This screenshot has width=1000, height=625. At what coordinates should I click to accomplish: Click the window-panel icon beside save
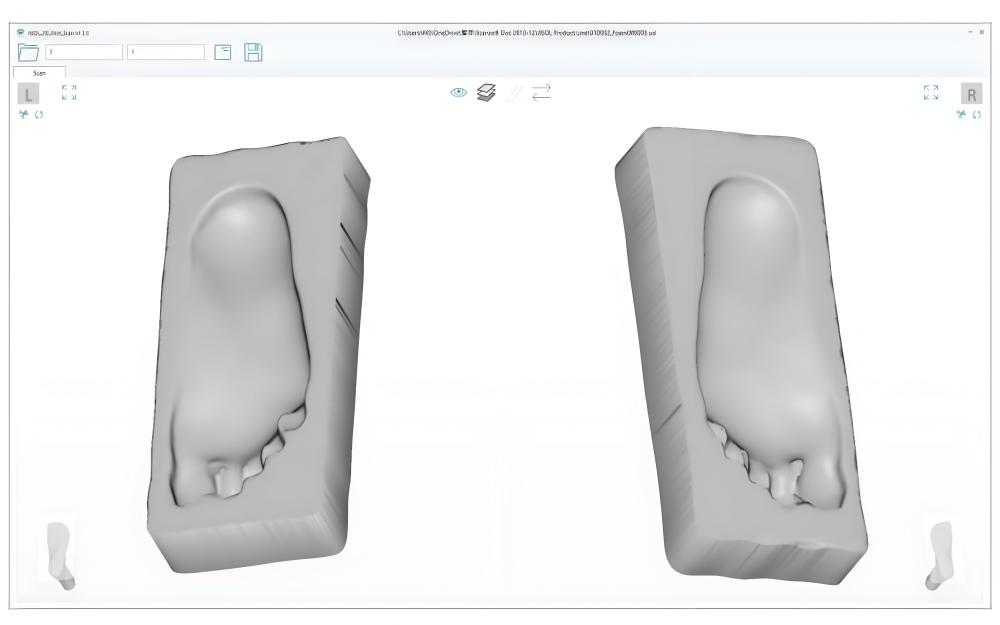click(x=223, y=52)
